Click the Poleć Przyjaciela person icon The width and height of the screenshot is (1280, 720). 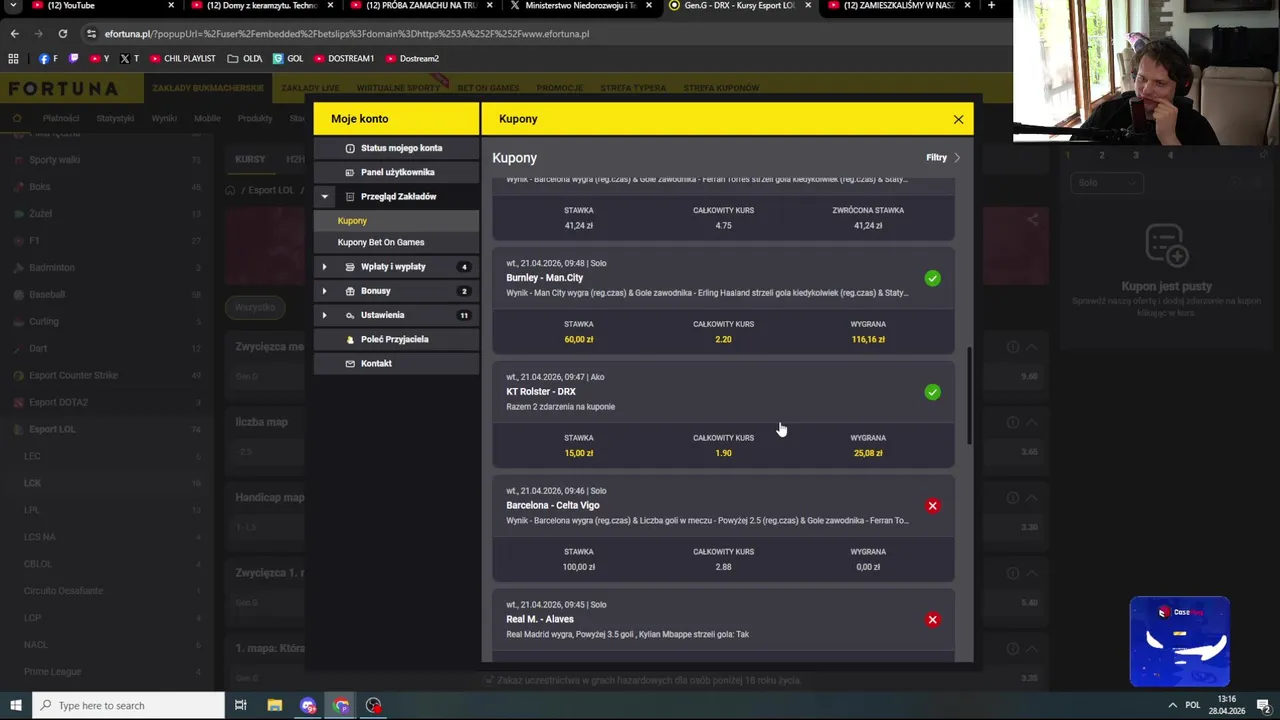[x=350, y=339]
